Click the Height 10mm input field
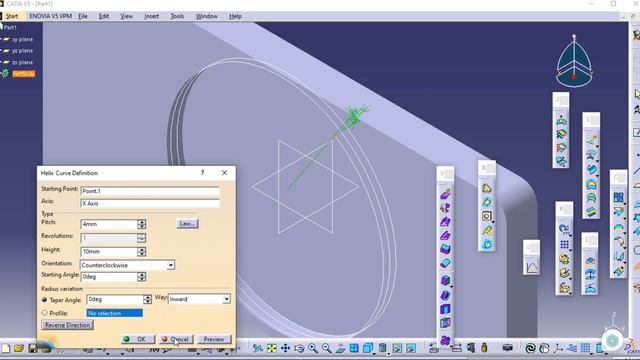Image resolution: width=640 pixels, height=360 pixels. [109, 251]
